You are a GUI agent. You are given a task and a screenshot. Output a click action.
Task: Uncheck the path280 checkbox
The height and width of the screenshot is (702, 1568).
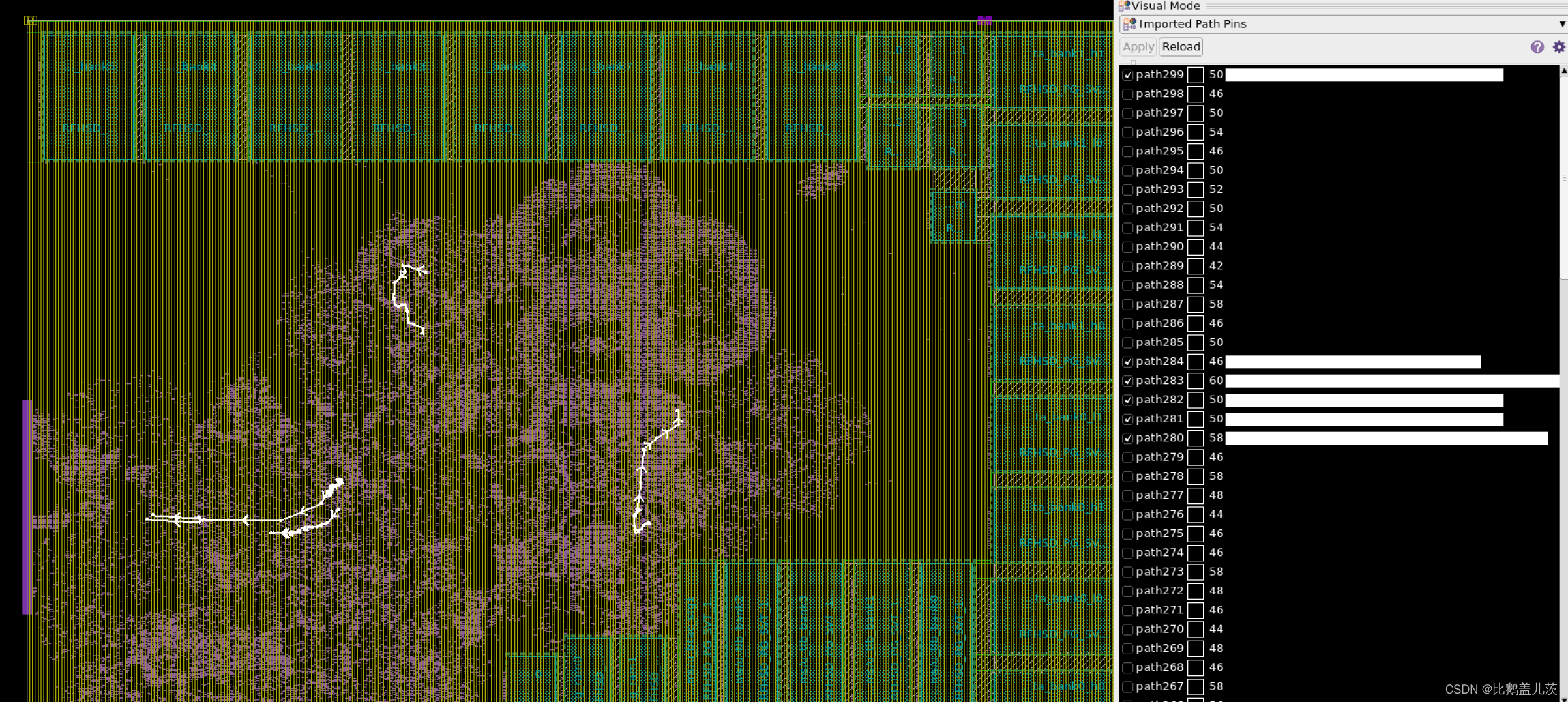tap(1128, 439)
